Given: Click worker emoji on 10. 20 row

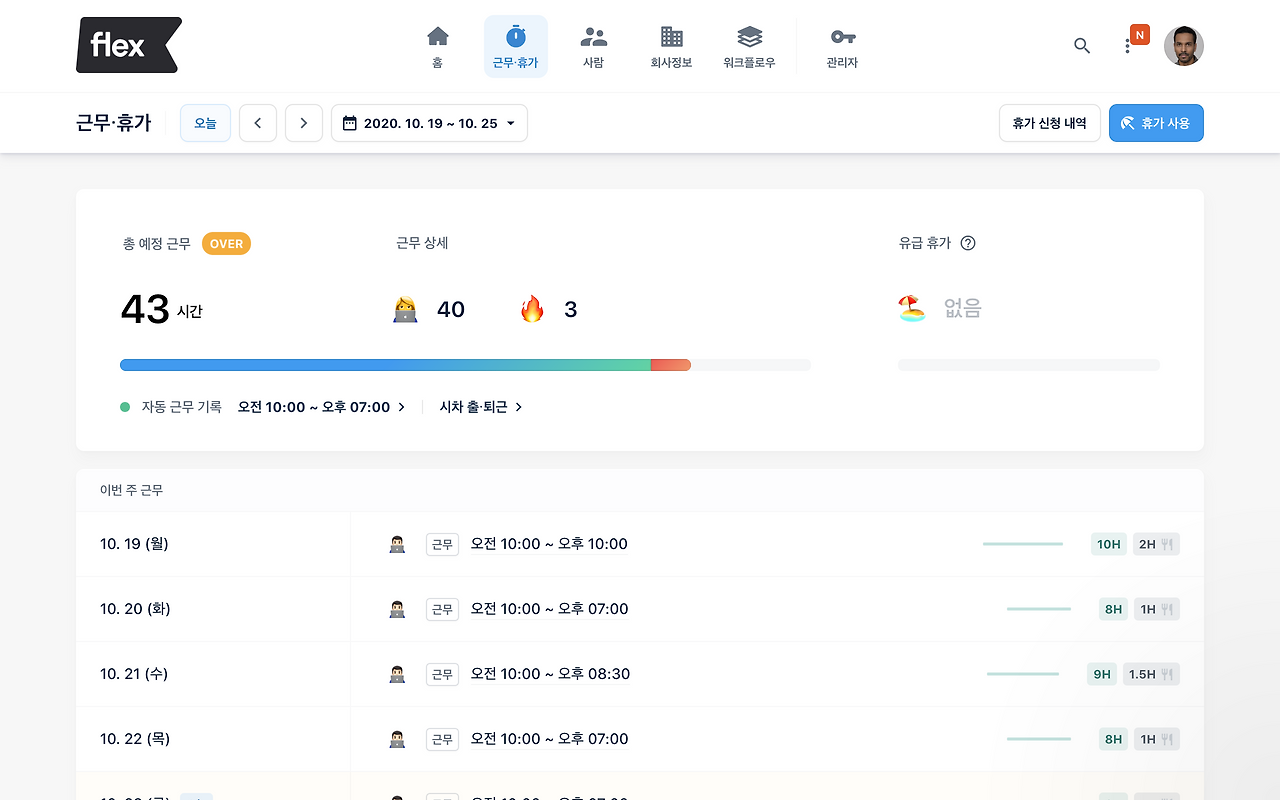Looking at the screenshot, I should pos(397,609).
